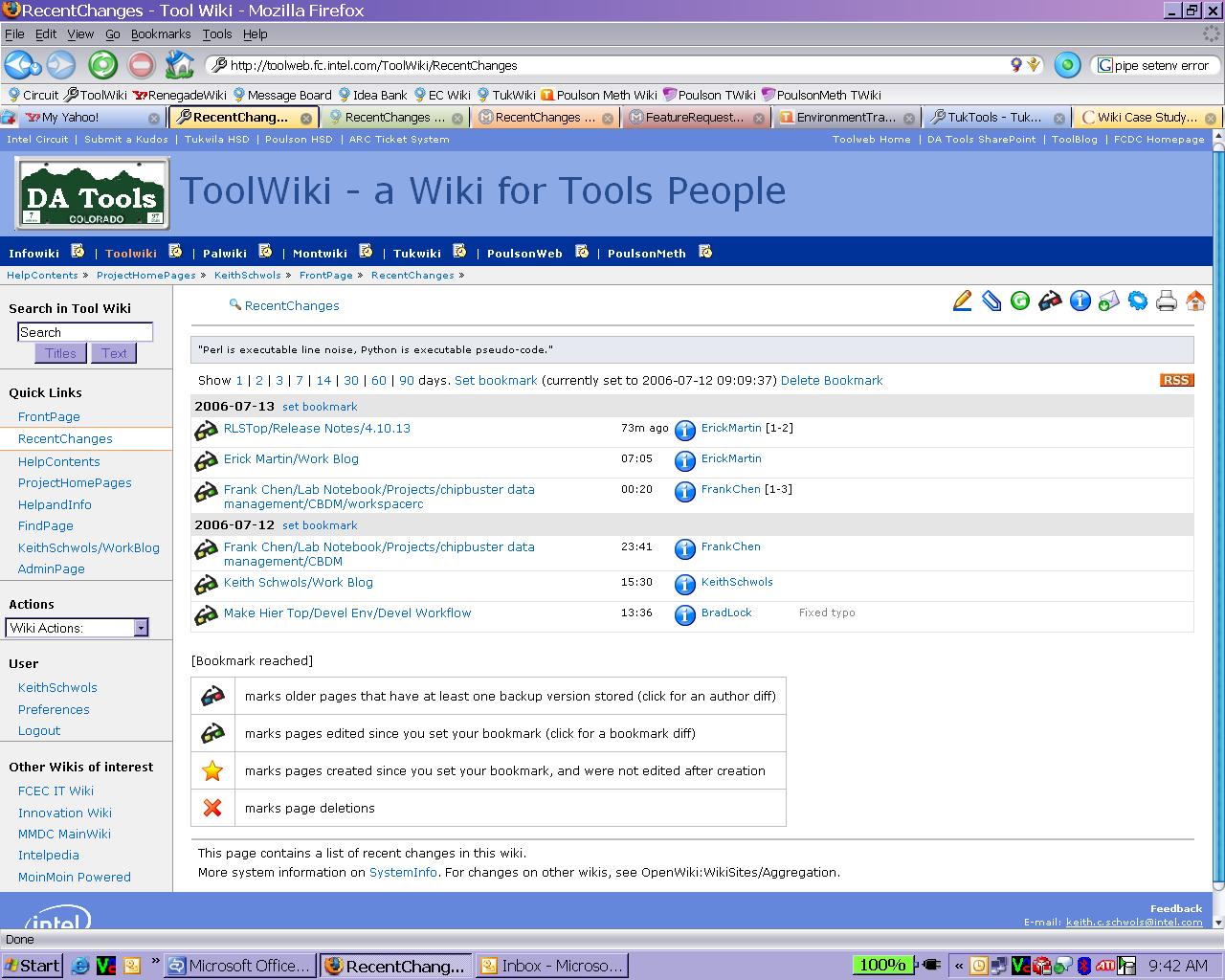Screen dimensions: 1225x980
Task: Click the printer print view icon
Action: pyautogui.click(x=1166, y=301)
